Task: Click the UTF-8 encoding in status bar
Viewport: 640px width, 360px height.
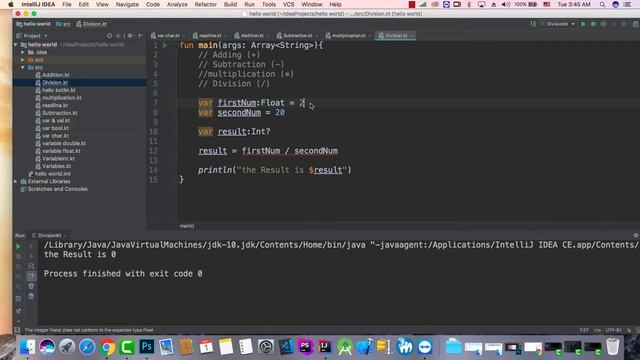Action: (x=613, y=330)
